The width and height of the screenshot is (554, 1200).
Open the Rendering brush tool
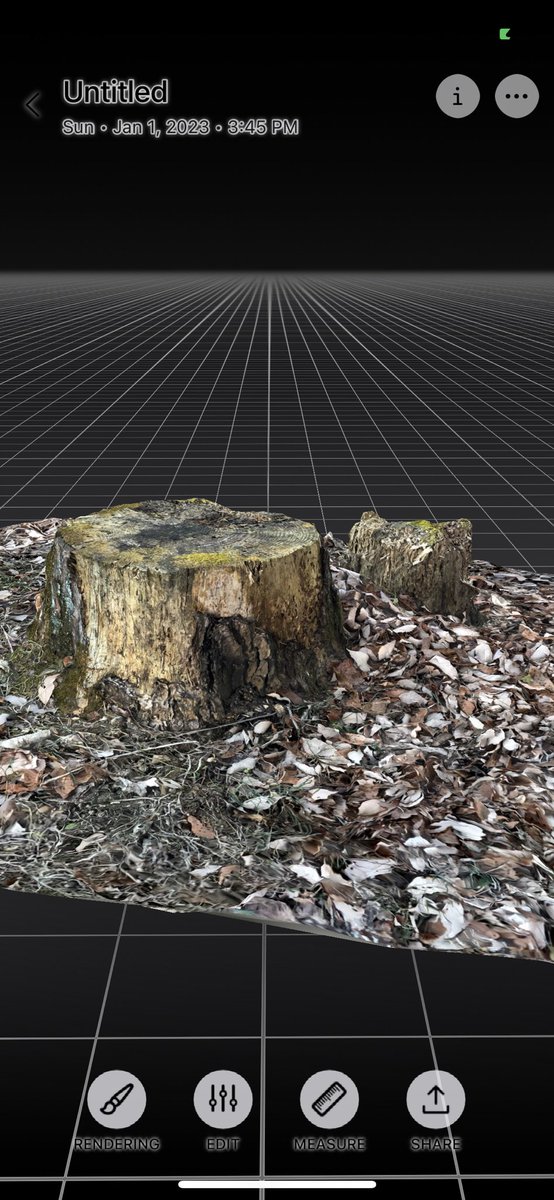[117, 1100]
